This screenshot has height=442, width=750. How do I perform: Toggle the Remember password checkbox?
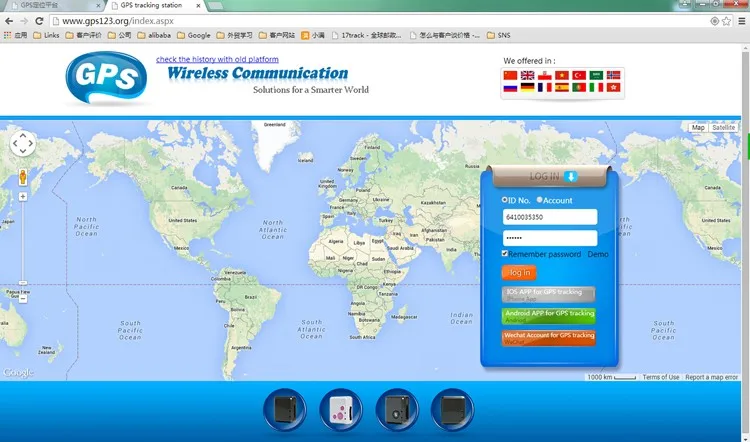click(505, 254)
